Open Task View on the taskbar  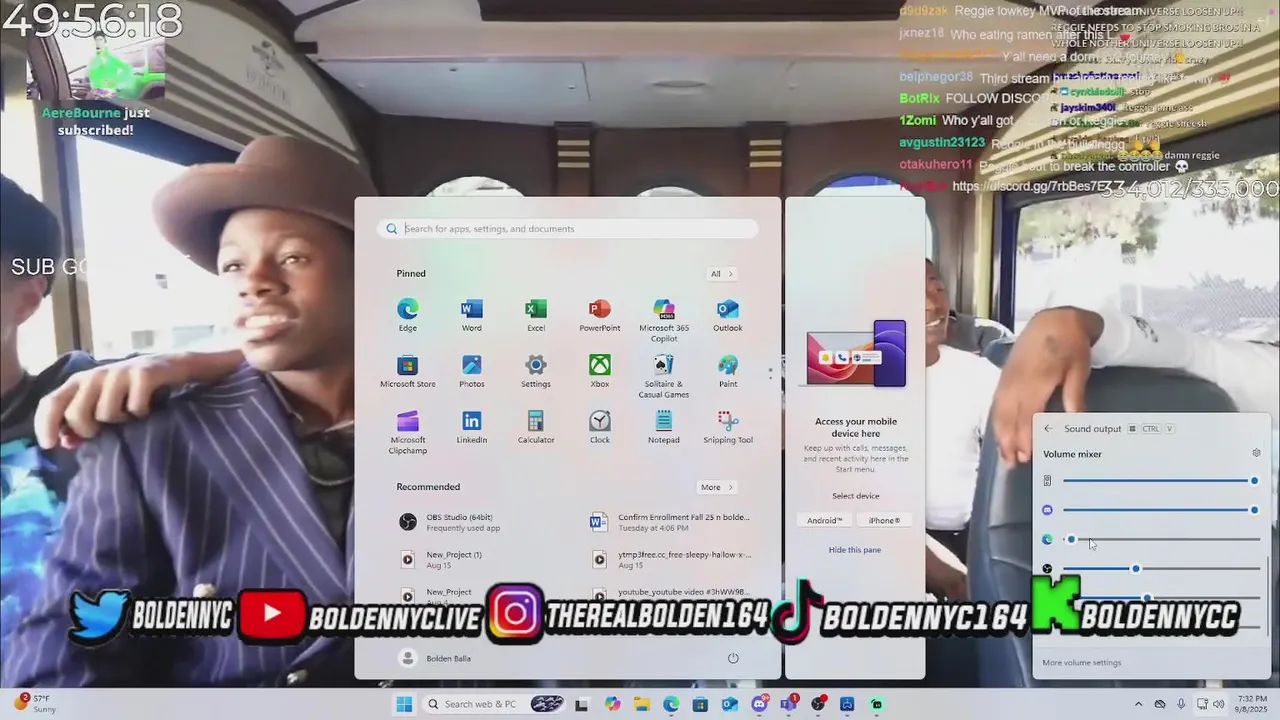coord(582,704)
